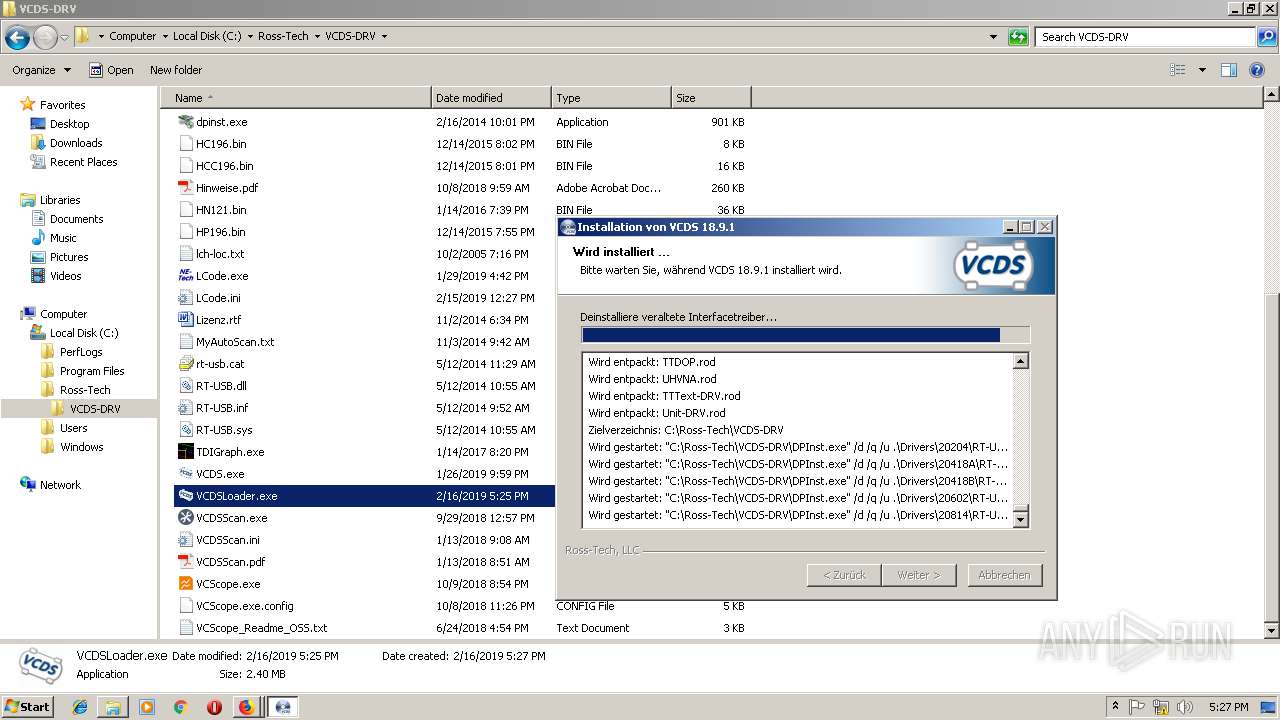Sort files by Size column

coord(711,98)
